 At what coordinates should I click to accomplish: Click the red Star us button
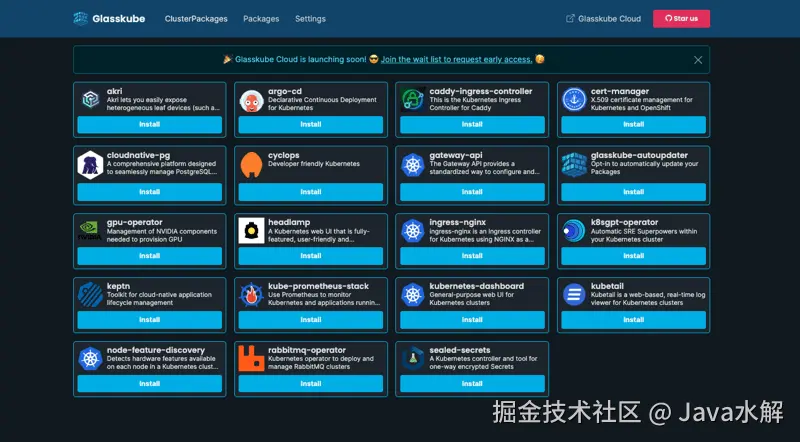point(681,18)
